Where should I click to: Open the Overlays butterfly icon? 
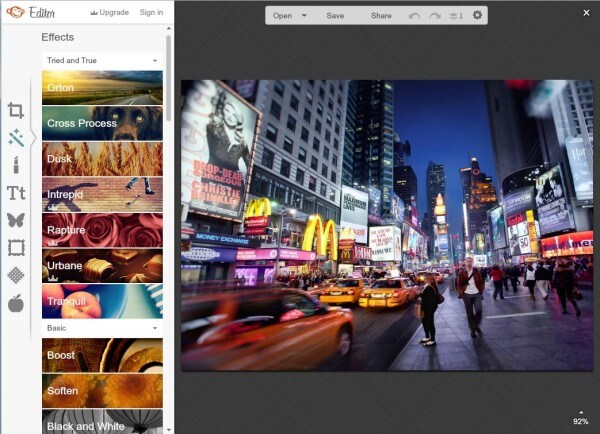(16, 220)
